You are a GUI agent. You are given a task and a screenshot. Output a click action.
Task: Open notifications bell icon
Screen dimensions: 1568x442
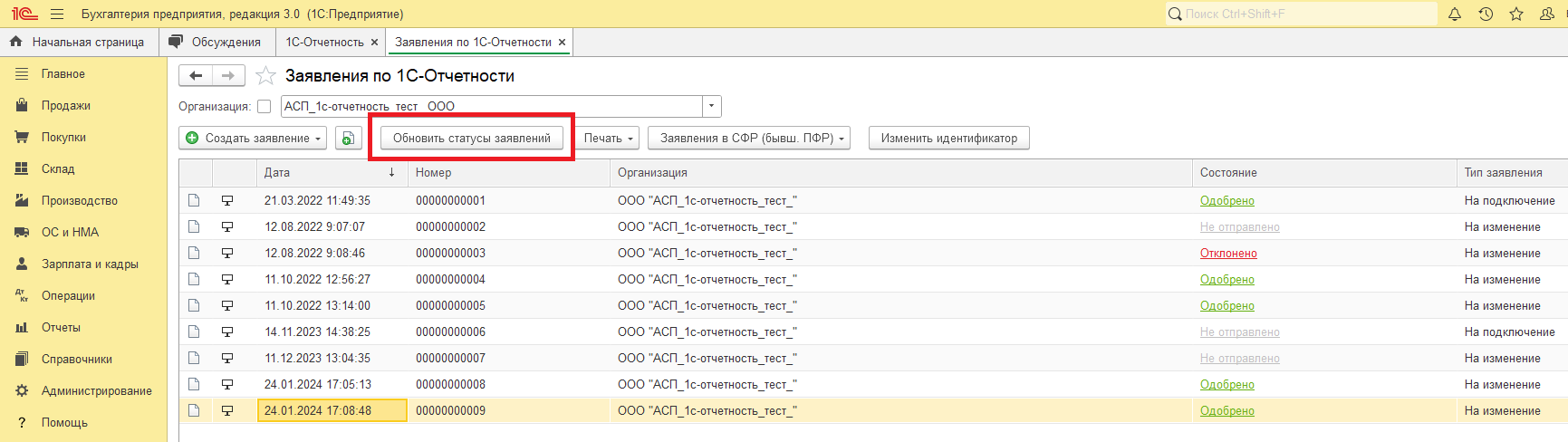[1455, 14]
